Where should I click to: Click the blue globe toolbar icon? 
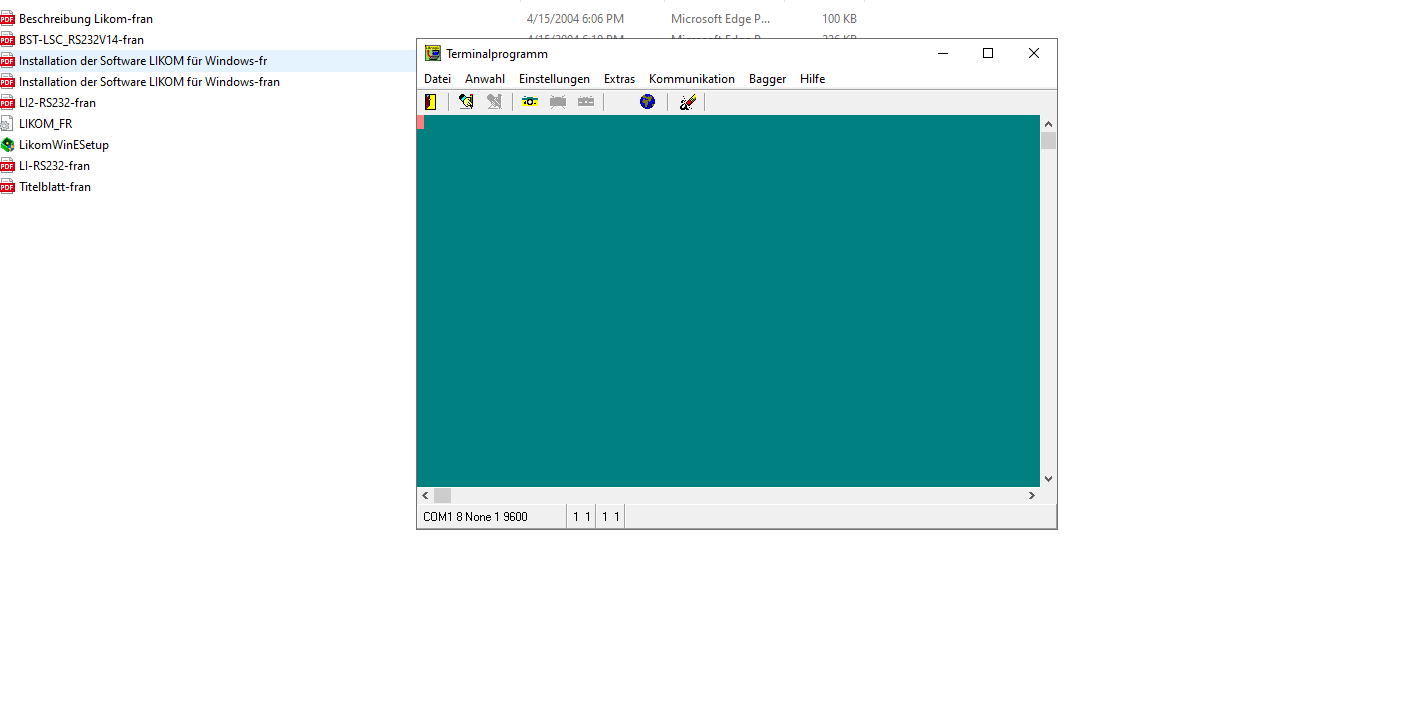(x=647, y=102)
